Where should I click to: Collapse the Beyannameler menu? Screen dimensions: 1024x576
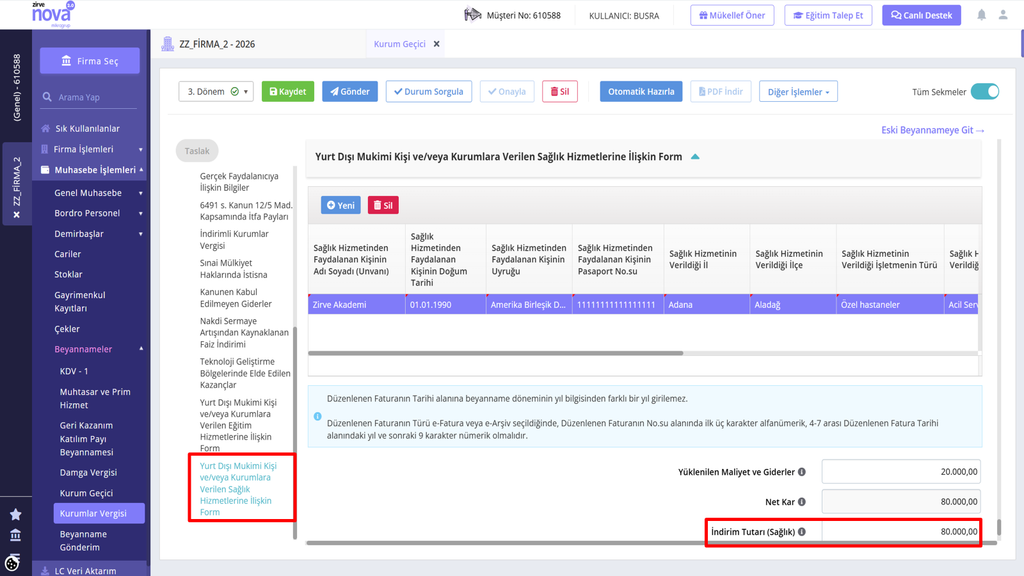pyautogui.click(x=141, y=349)
